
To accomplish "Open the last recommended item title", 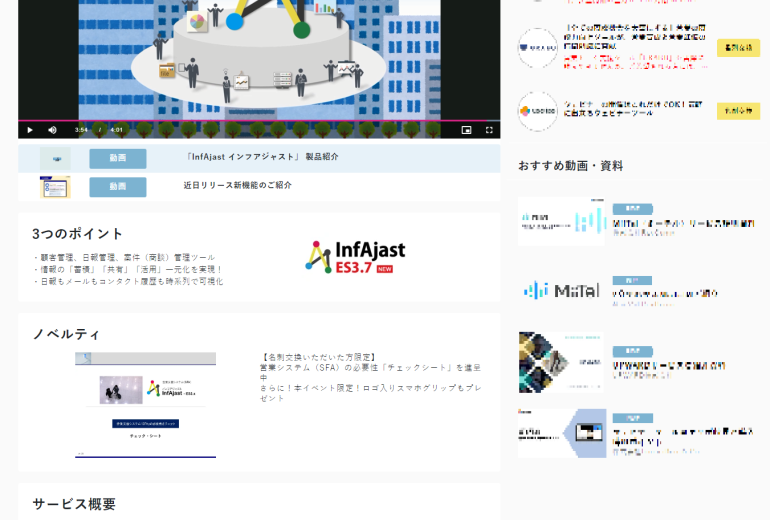I will tap(683, 436).
